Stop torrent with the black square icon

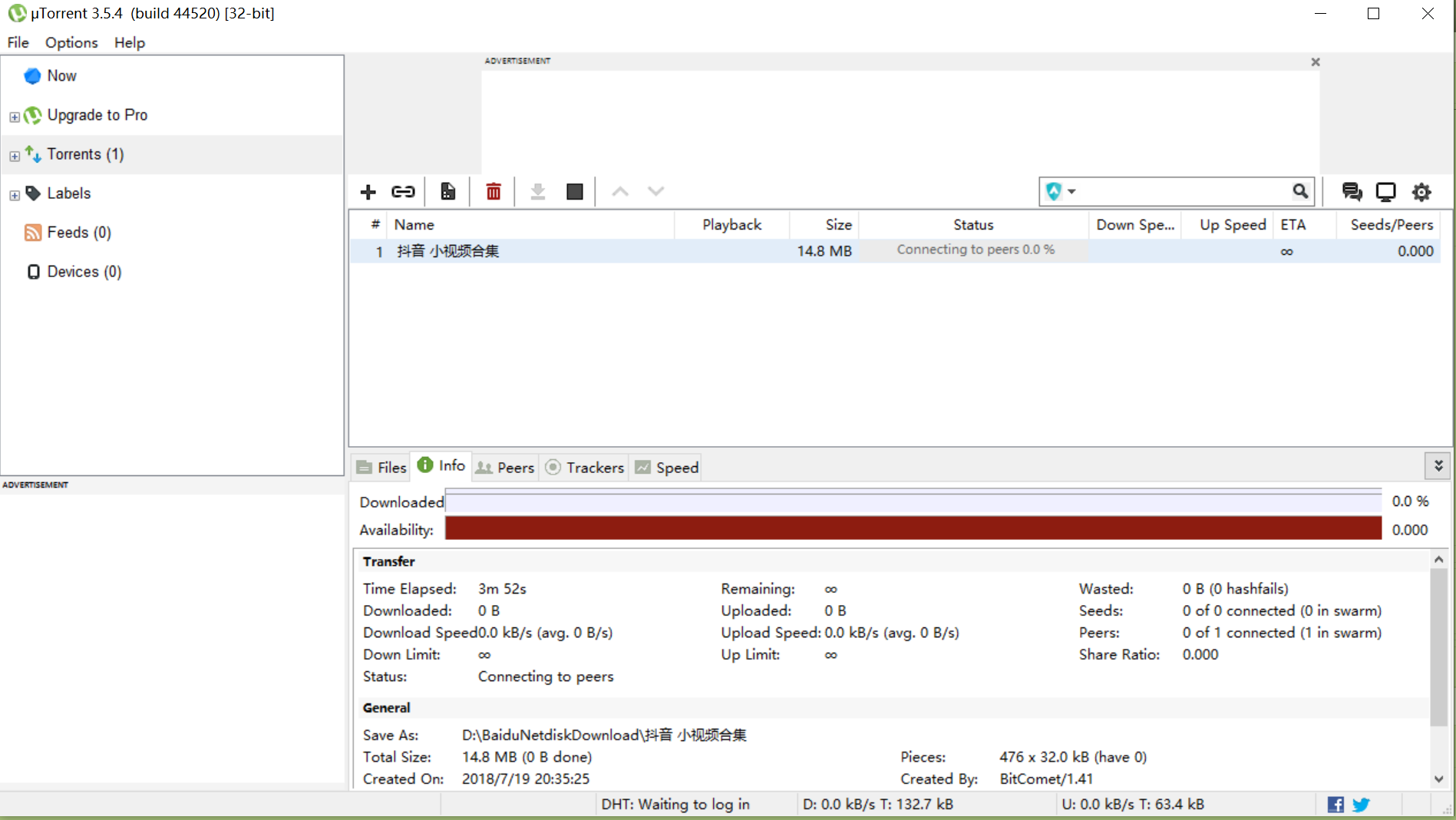coord(575,192)
